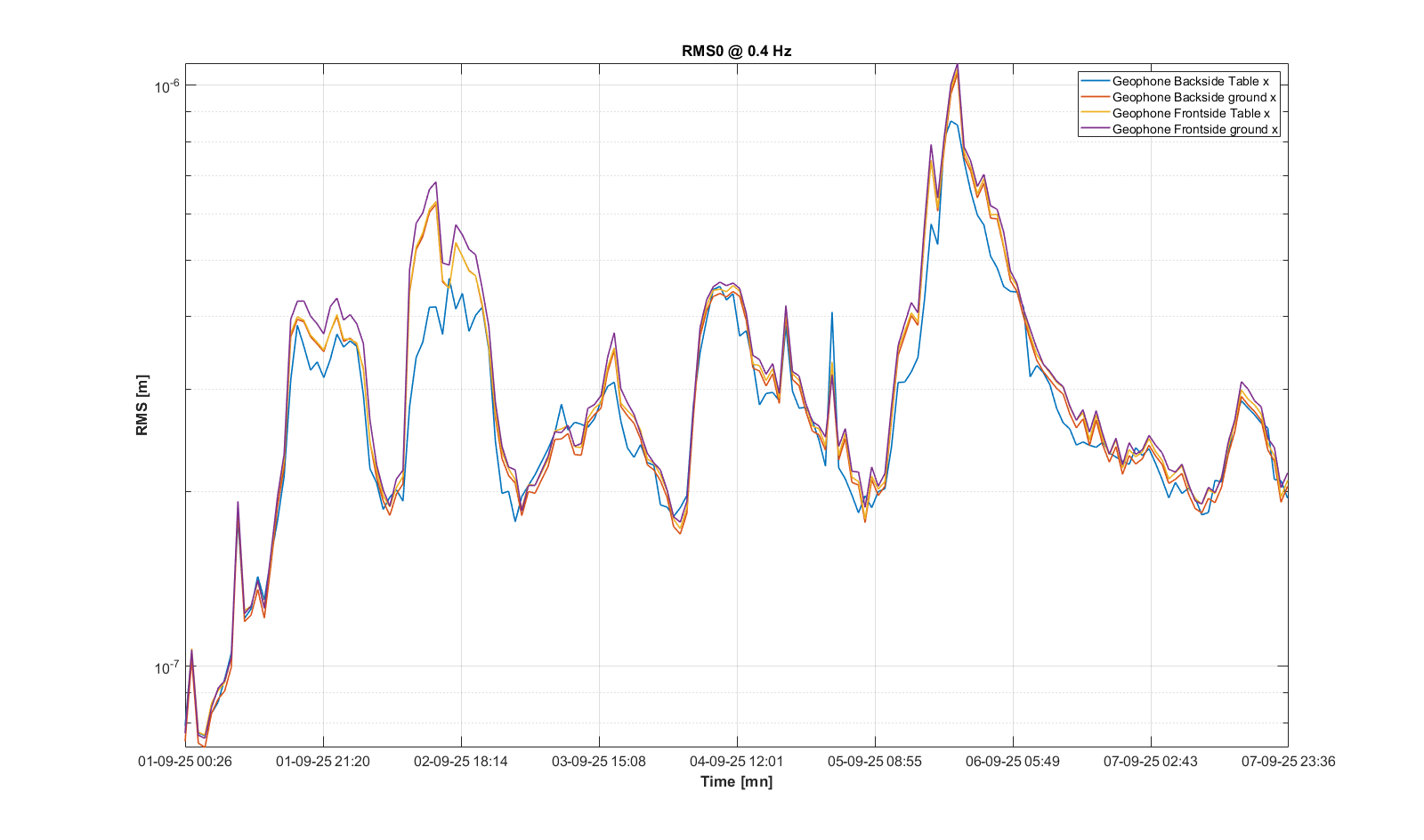Image resolution: width=1424 pixels, height=840 pixels.
Task: Click blue line sample in legend
Action: pos(1095,81)
